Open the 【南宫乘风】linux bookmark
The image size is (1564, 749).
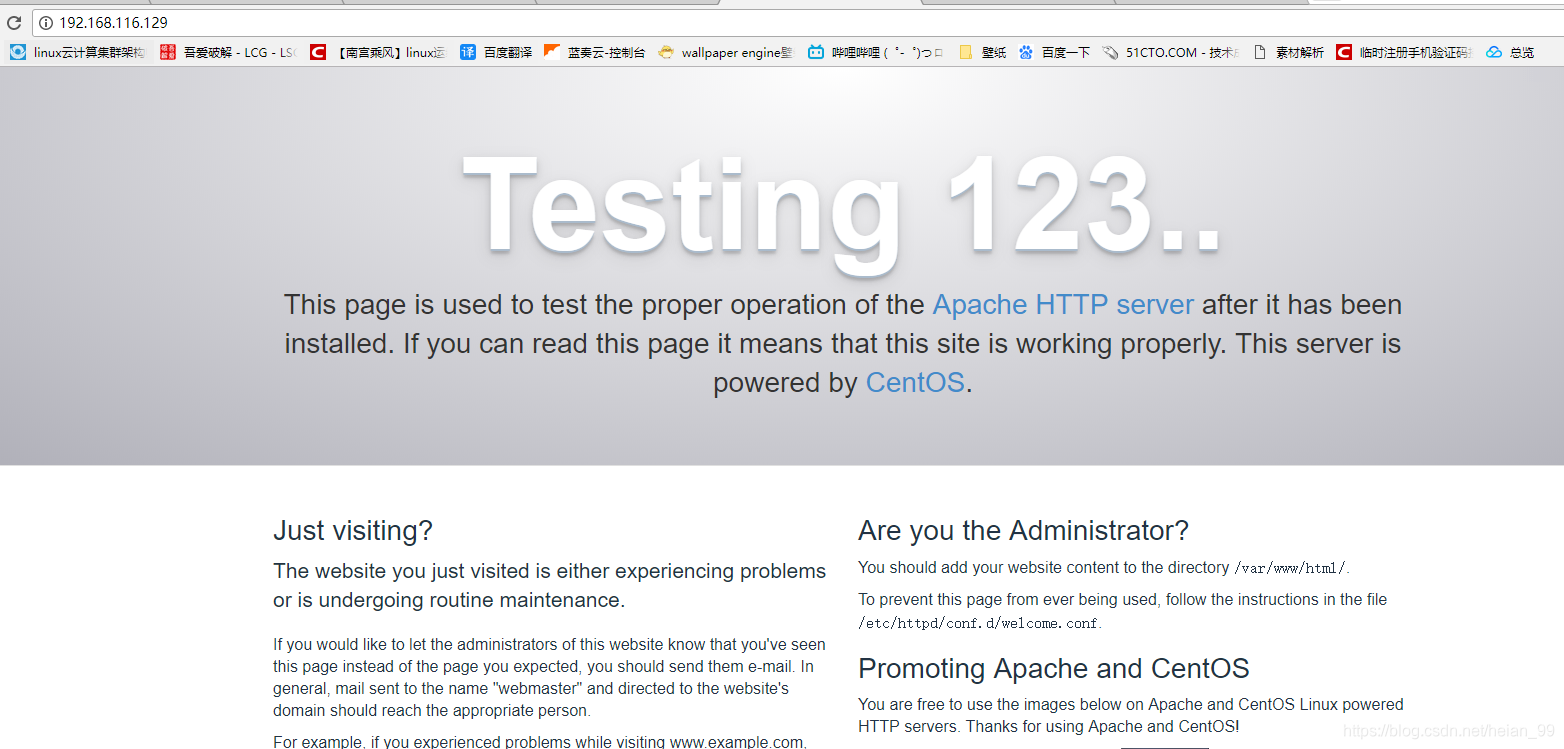tap(378, 52)
